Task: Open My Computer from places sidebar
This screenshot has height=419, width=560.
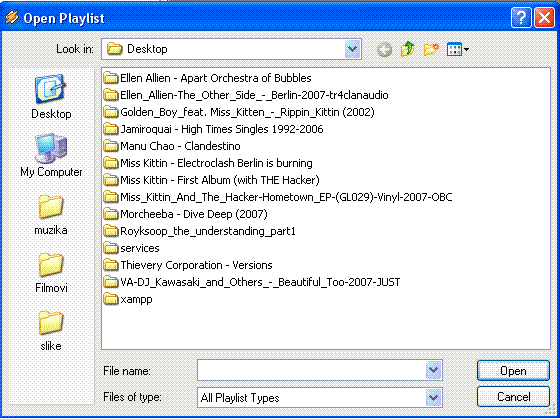Action: click(x=51, y=155)
